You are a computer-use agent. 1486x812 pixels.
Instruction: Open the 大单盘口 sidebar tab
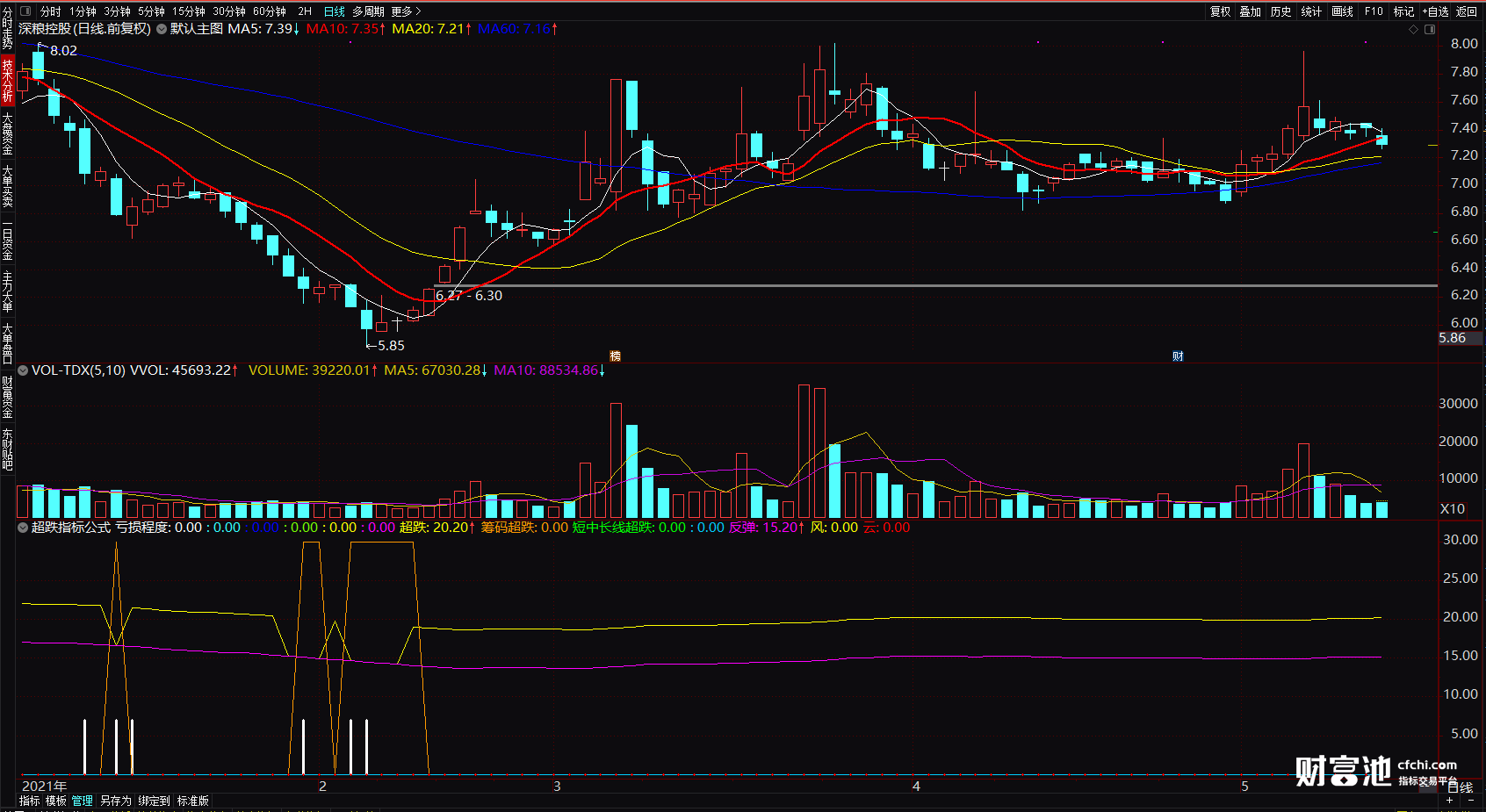click(7, 343)
